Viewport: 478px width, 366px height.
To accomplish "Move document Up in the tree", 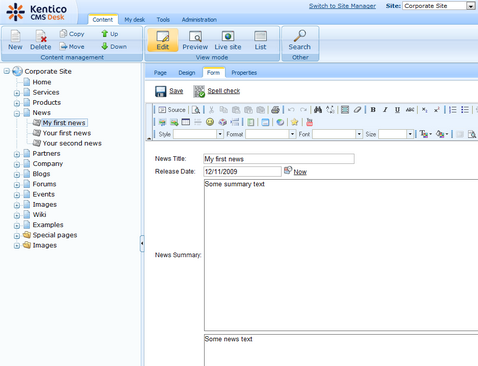I will (110, 34).
